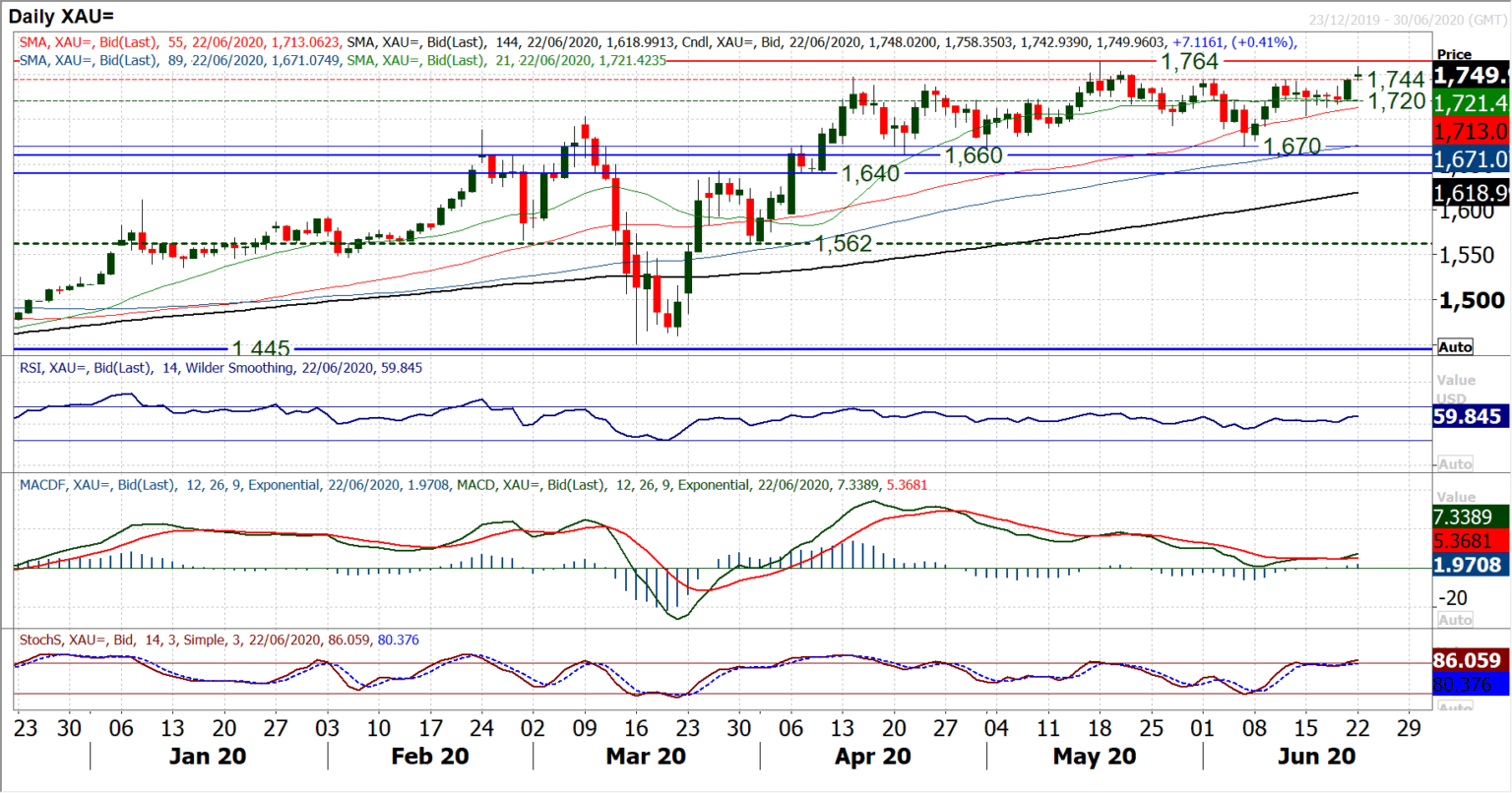Click the red MACD signal tag 5.3681

coord(1471,541)
